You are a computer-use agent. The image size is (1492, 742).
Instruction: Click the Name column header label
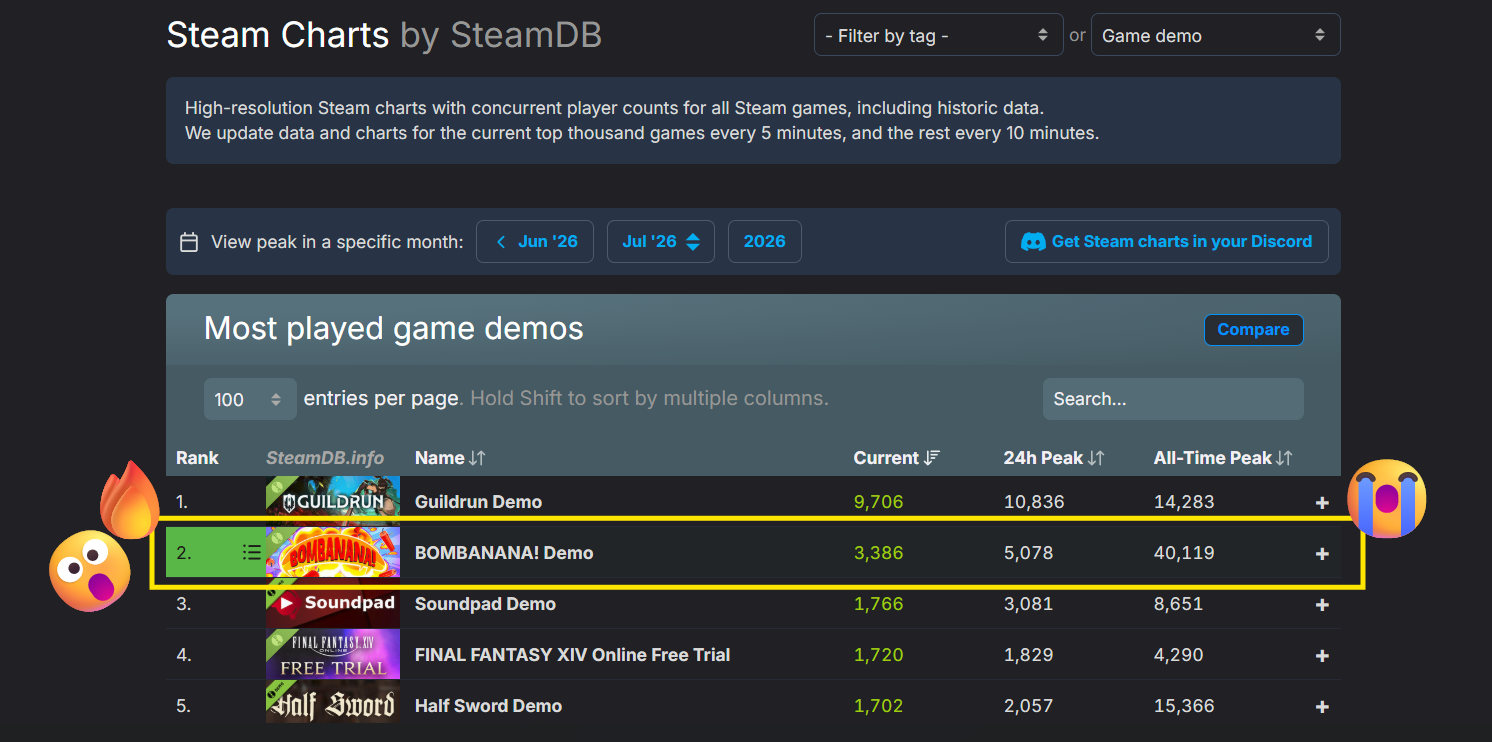click(x=440, y=458)
